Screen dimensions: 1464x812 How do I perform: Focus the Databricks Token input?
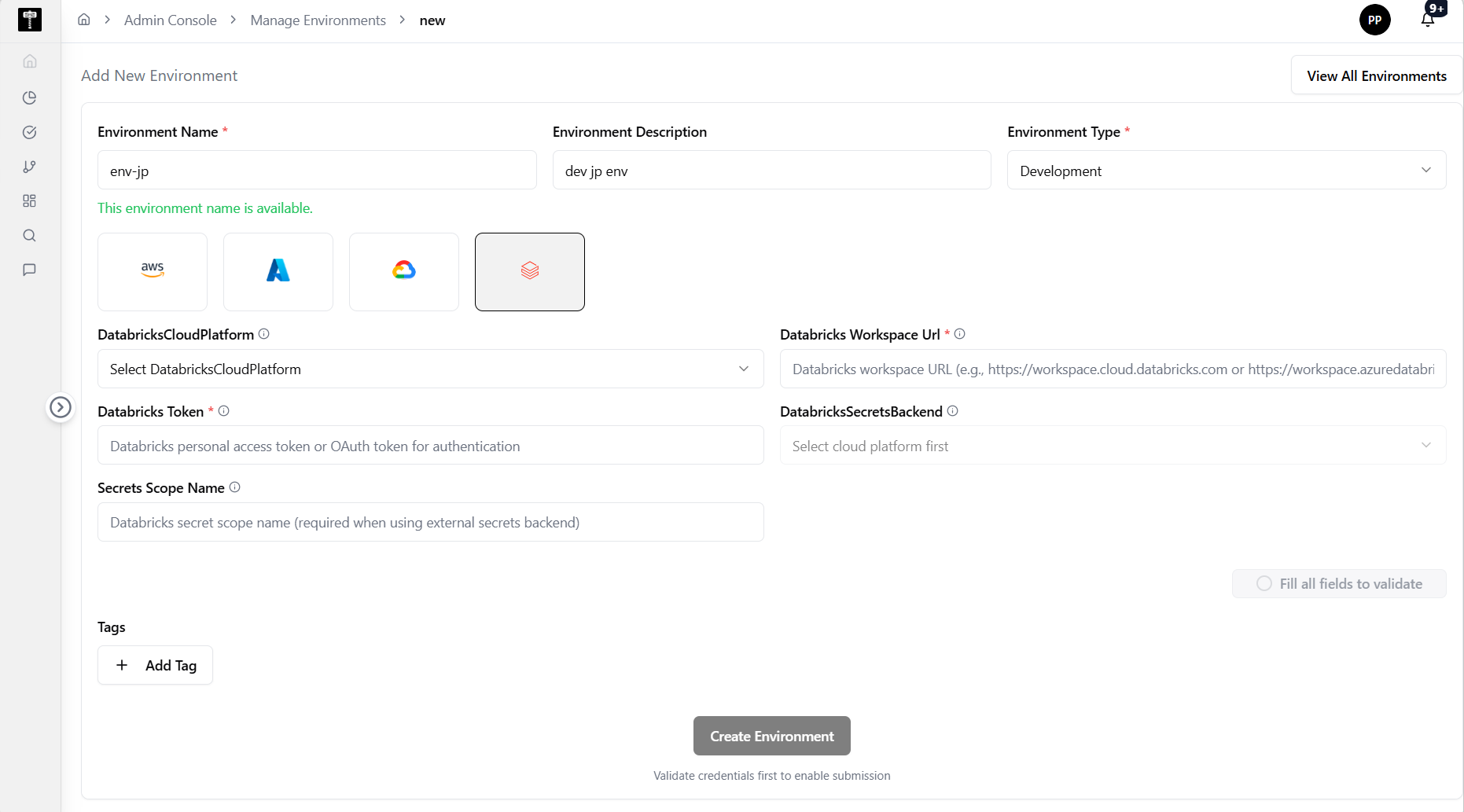431,446
